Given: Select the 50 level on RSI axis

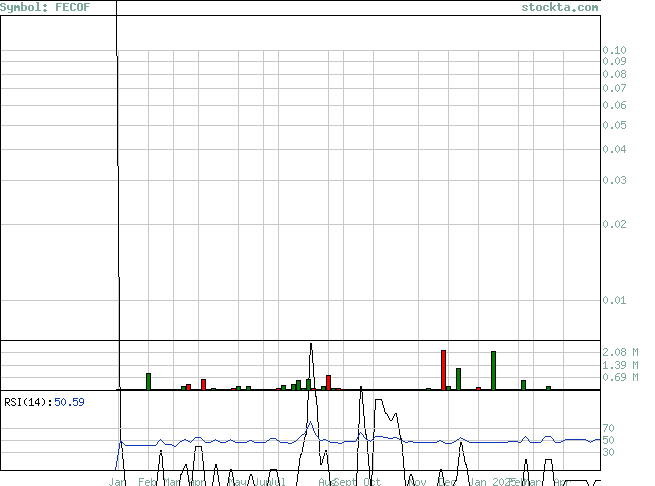Looking at the screenshot, I should (x=608, y=440).
